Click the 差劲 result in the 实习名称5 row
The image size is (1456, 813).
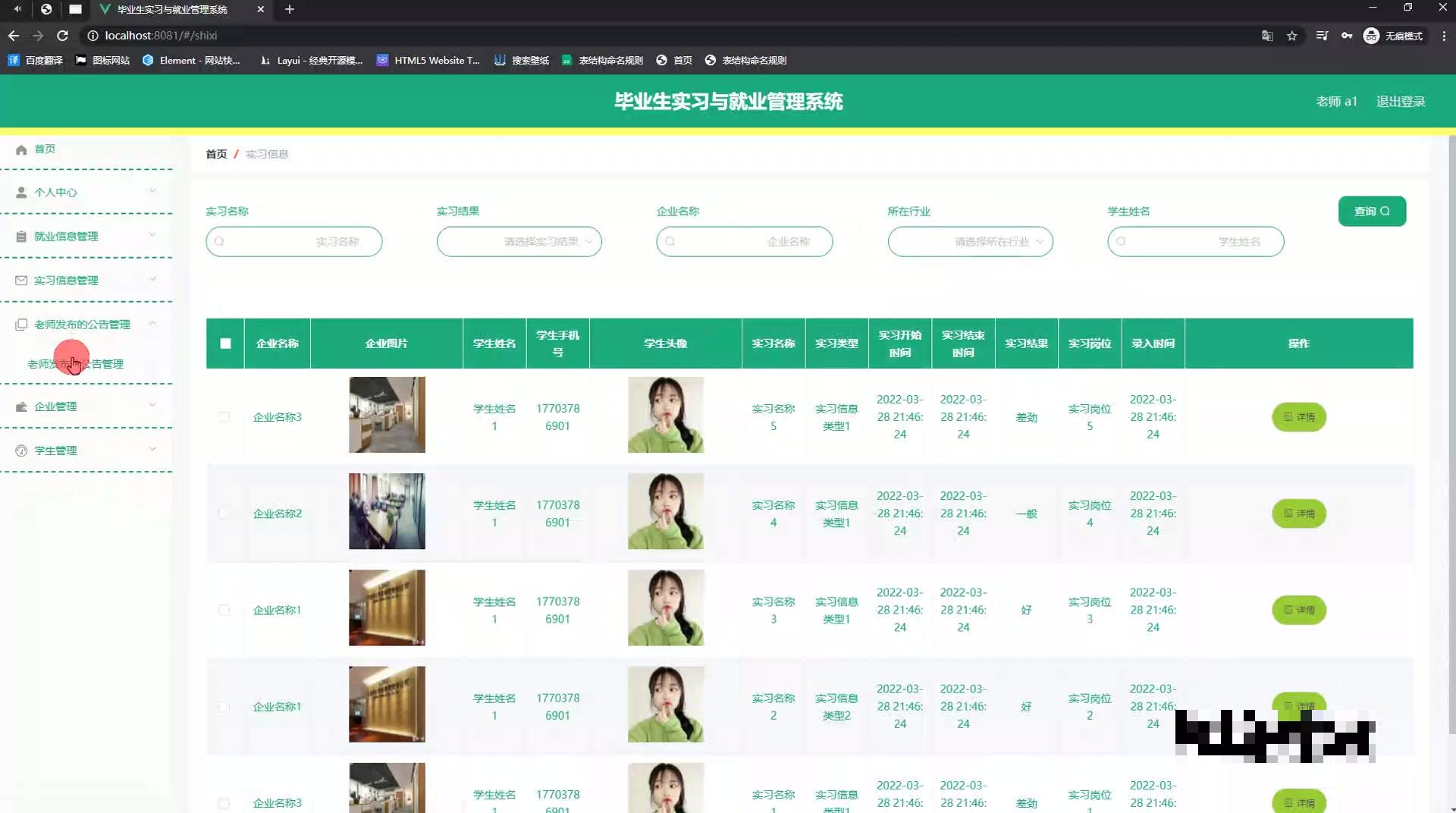[x=1026, y=416]
